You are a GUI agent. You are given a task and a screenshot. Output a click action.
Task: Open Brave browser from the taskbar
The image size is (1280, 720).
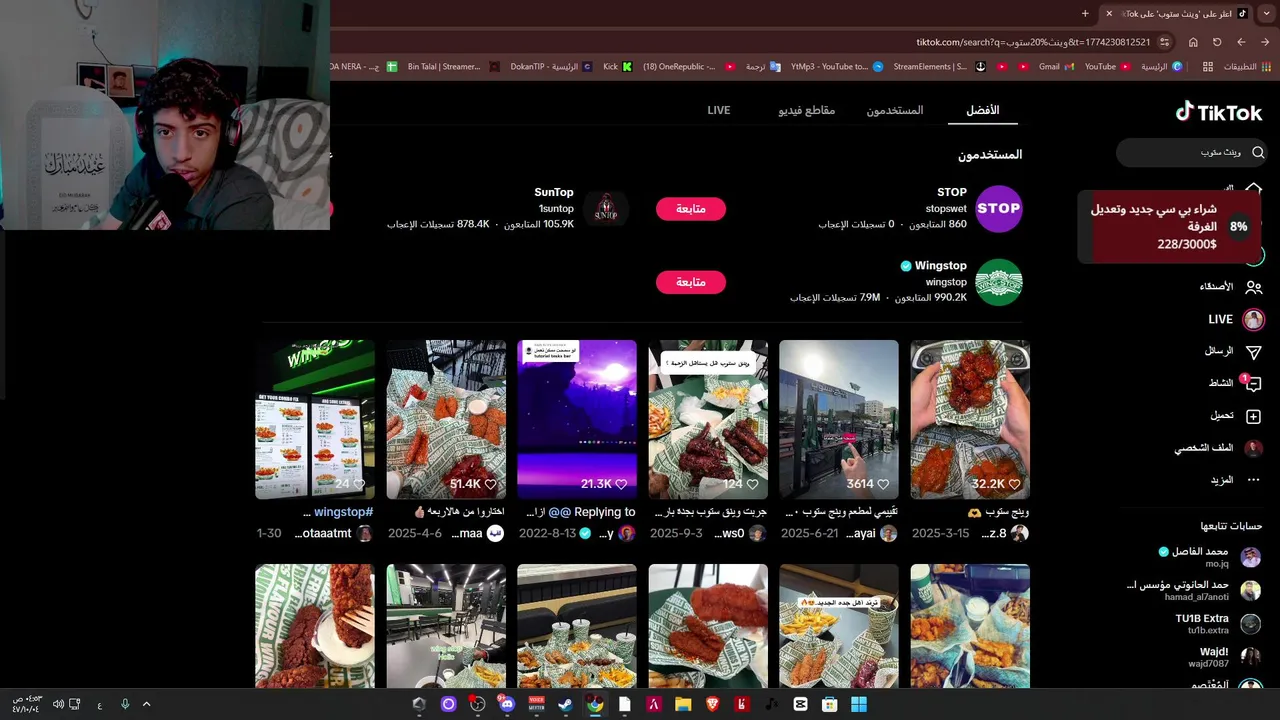point(712,704)
